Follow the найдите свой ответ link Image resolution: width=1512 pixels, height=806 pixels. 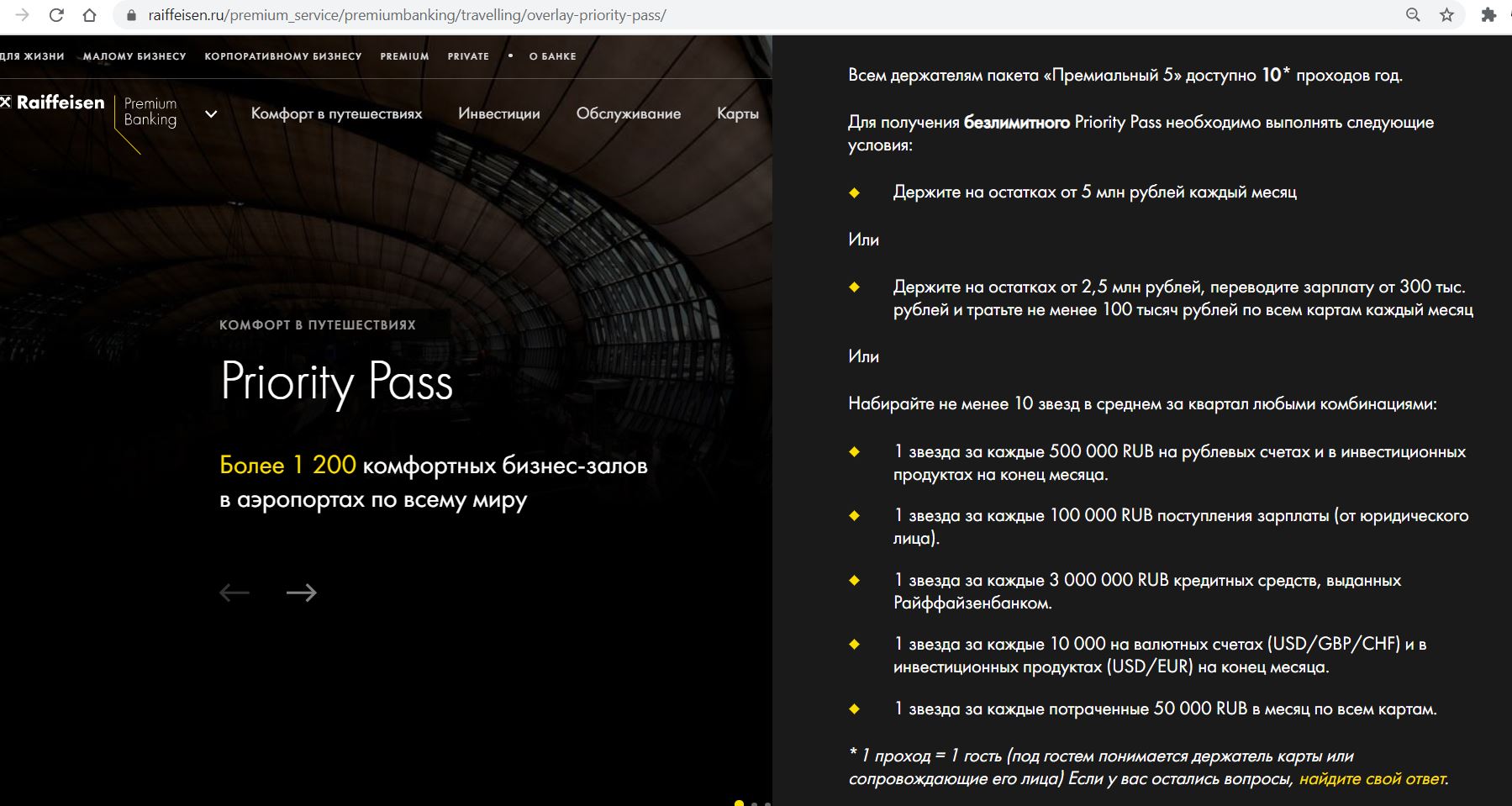click(1373, 779)
